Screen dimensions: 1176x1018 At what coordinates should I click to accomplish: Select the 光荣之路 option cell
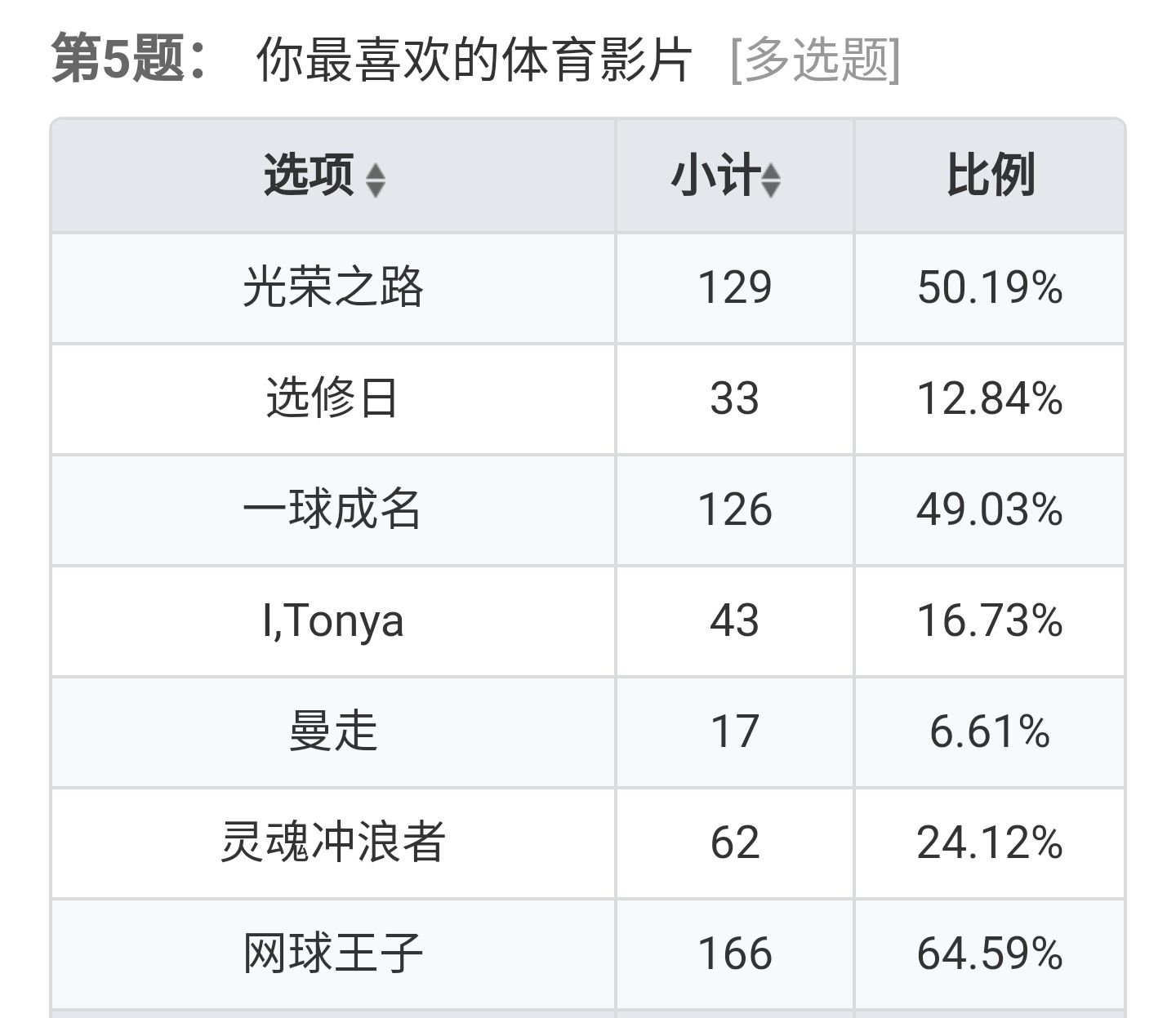pos(332,287)
